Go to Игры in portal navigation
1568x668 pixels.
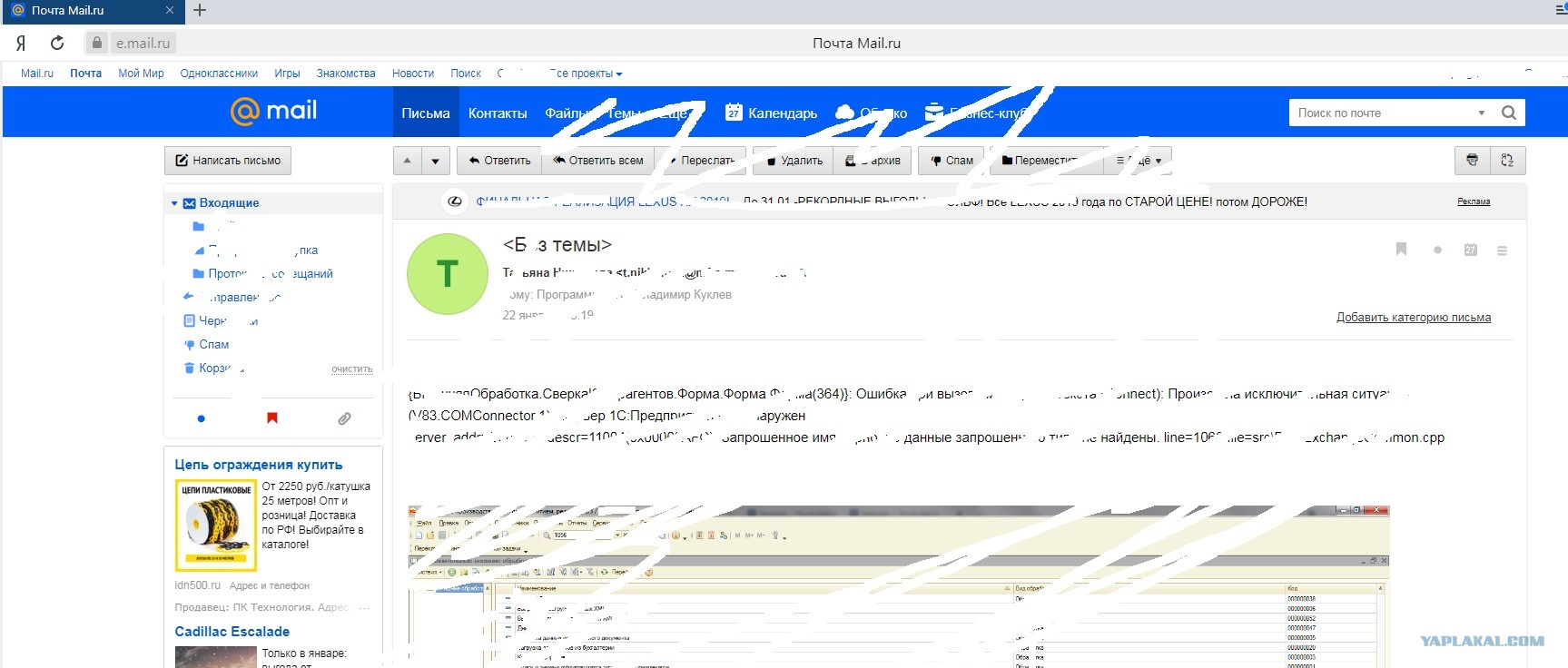coord(287,74)
